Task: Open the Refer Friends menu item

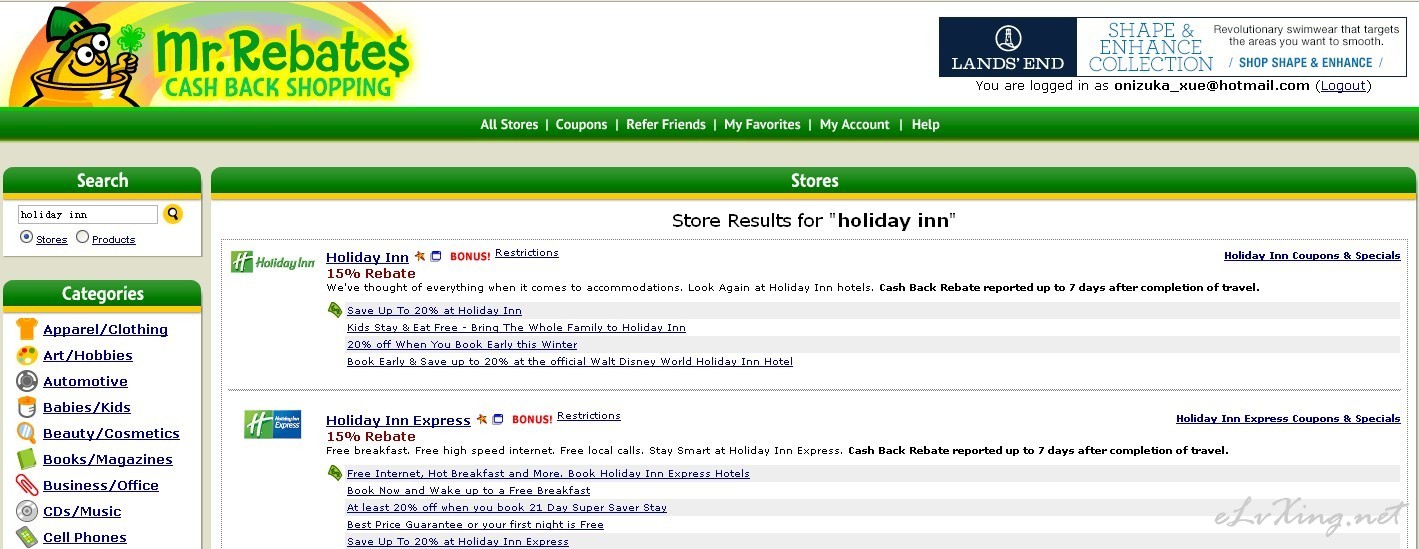Action: point(666,125)
